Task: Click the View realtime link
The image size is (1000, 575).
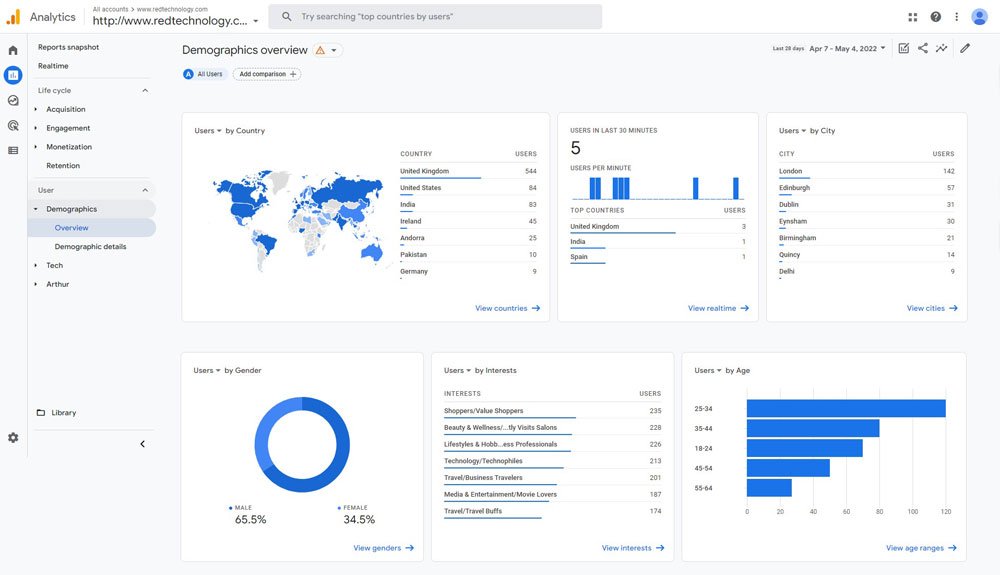Action: point(718,309)
